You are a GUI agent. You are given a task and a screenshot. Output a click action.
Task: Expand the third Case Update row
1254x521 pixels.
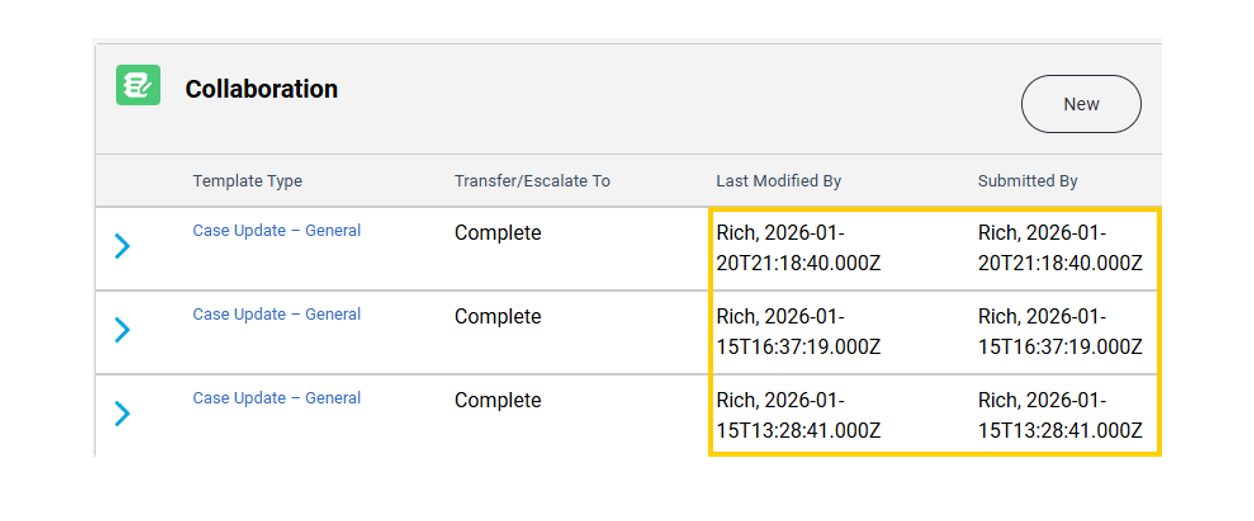click(x=122, y=413)
